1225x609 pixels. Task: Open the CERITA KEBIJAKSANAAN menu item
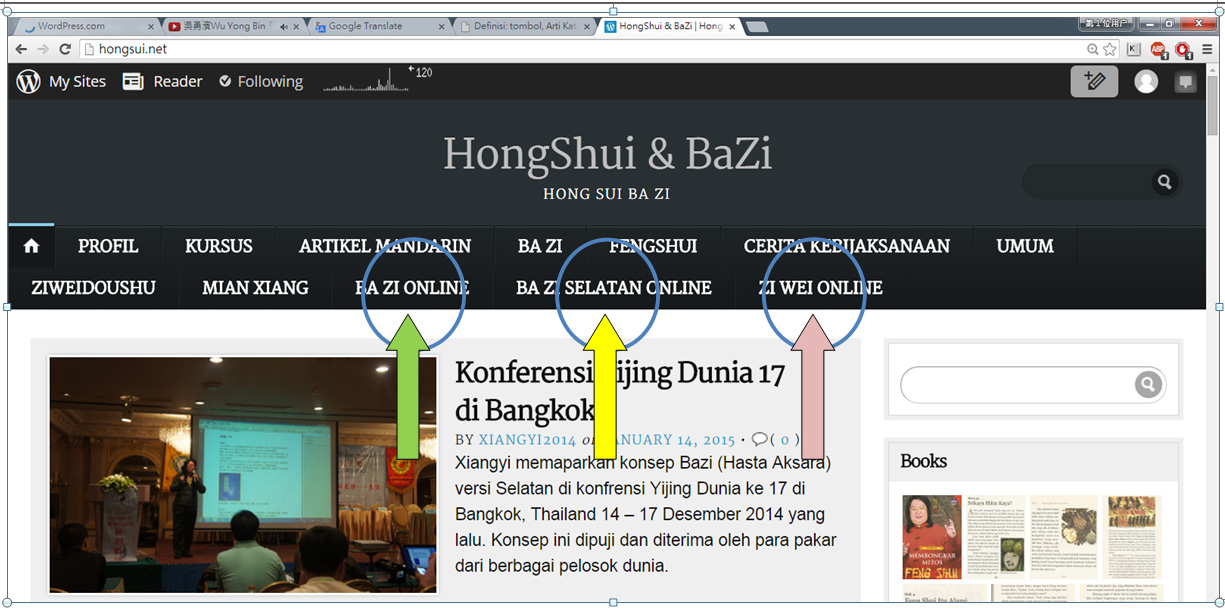click(847, 246)
